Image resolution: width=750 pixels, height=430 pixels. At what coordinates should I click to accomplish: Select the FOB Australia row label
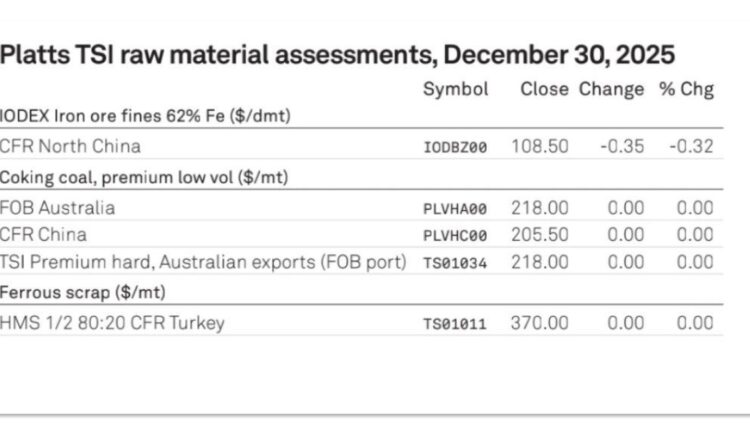(58, 208)
